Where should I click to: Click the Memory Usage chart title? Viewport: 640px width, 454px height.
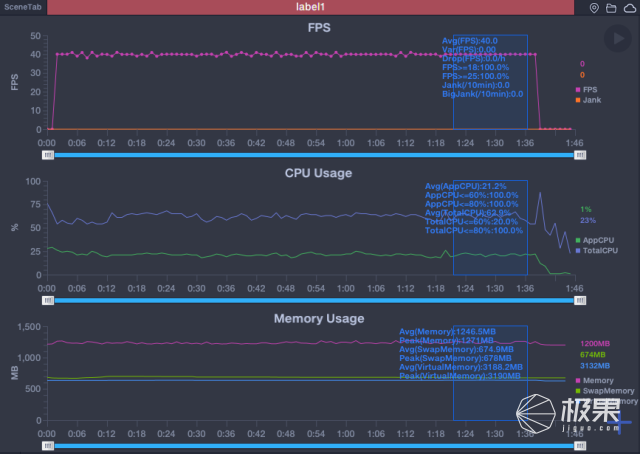(x=319, y=318)
